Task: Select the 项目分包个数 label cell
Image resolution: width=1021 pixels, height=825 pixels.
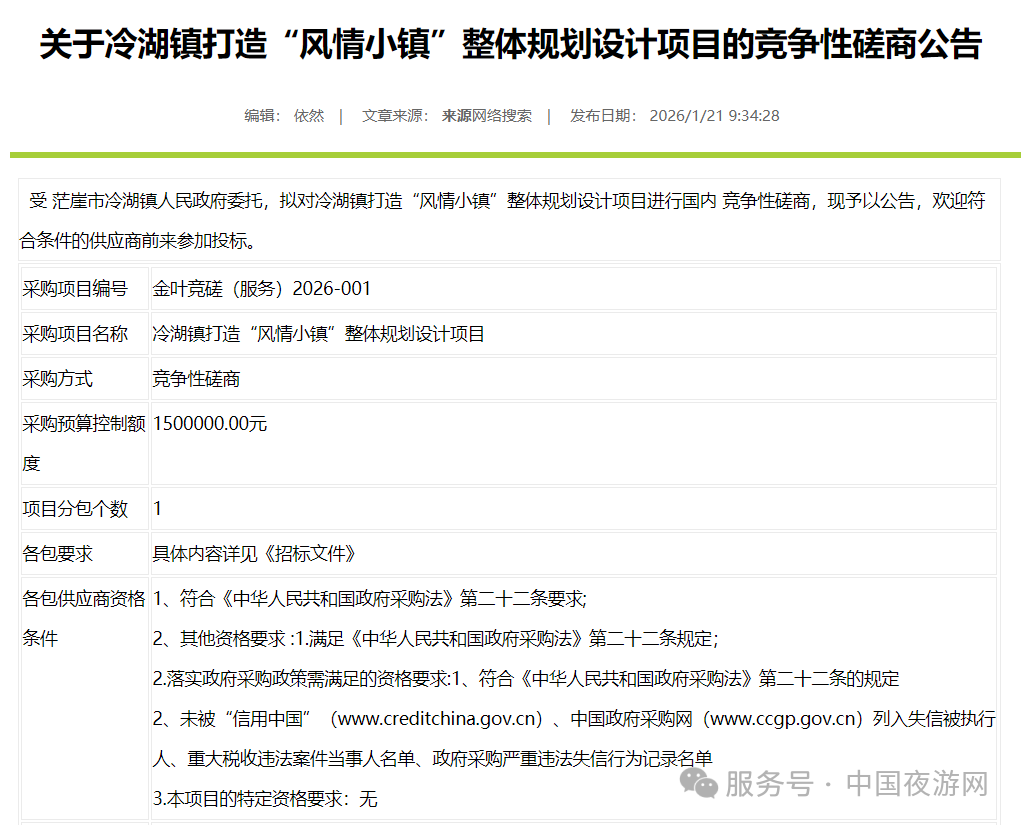Action: tap(75, 509)
